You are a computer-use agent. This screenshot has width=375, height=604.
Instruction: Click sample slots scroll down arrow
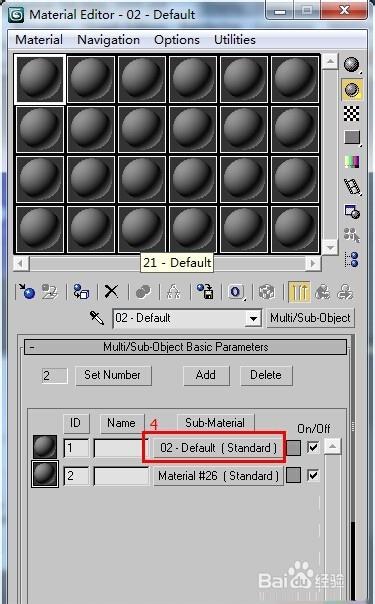(330, 247)
